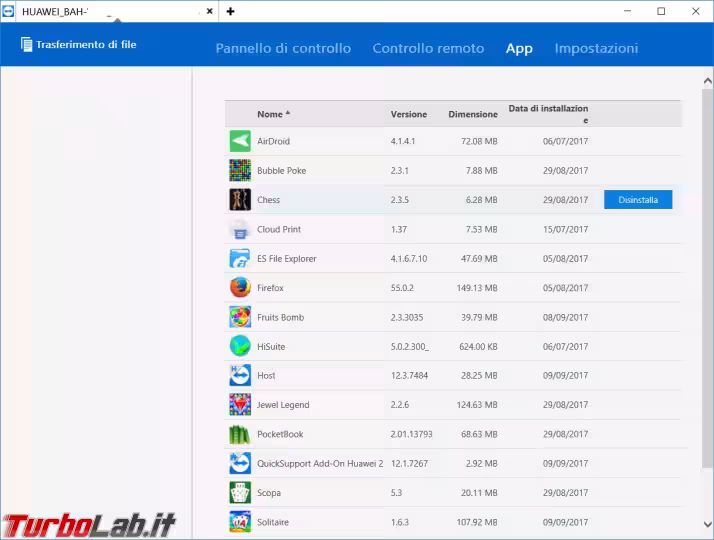Screen dimensions: 714x540
Task: Sort the list by the Dimensione column
Action: coord(473,114)
